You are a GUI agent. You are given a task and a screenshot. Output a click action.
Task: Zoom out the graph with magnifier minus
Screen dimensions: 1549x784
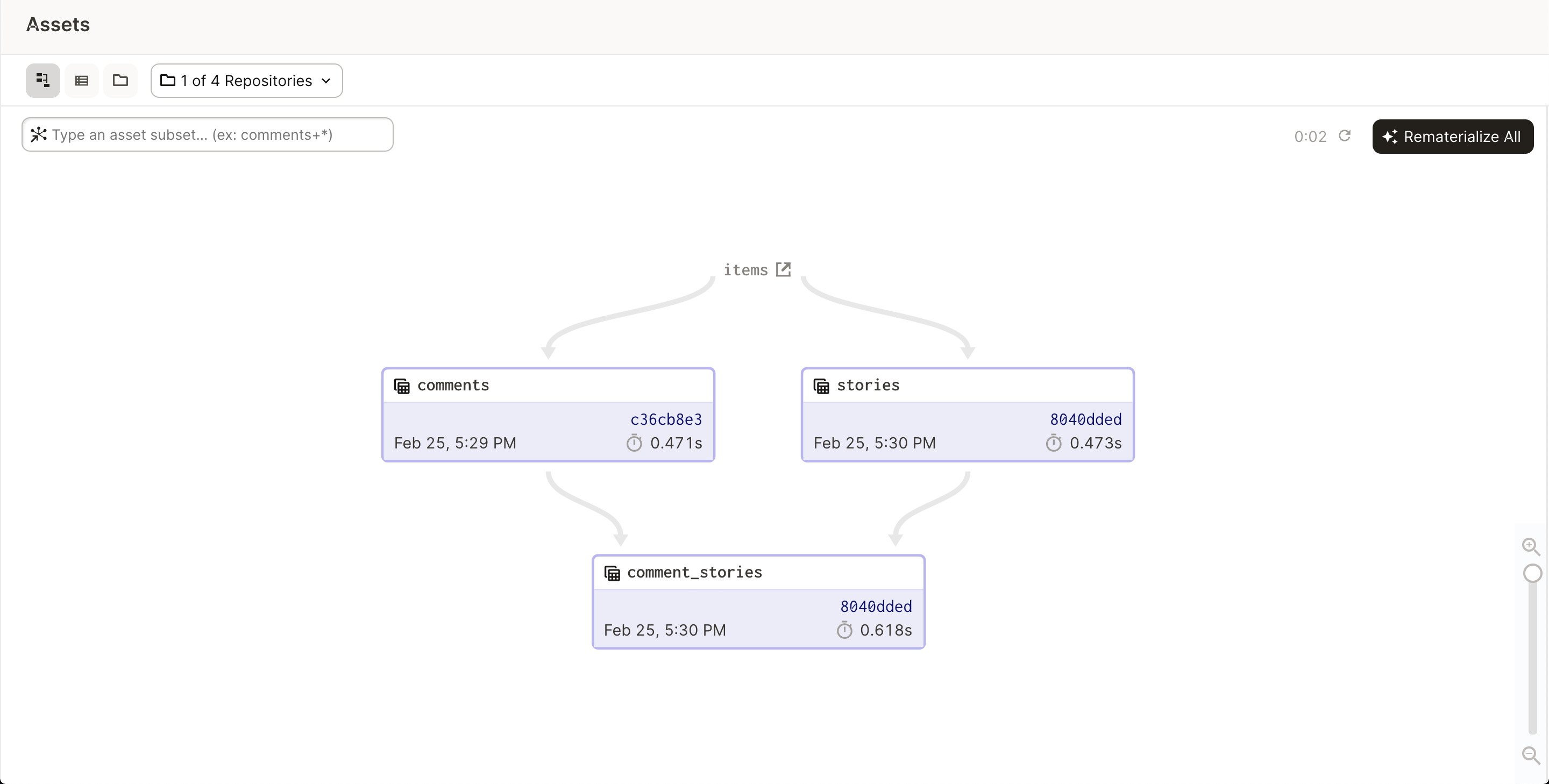click(x=1531, y=755)
